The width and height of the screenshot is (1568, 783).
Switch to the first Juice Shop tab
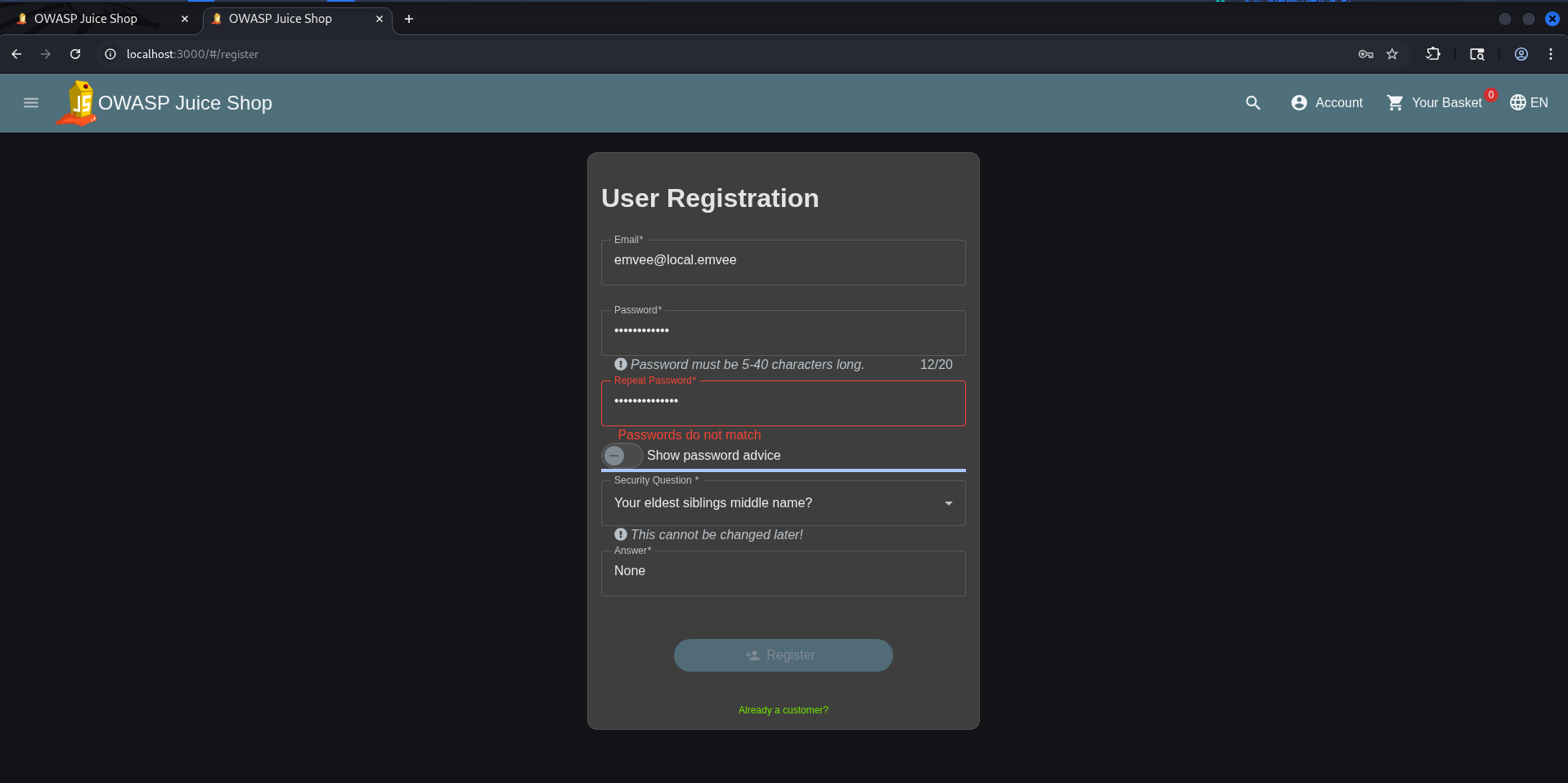click(x=100, y=19)
